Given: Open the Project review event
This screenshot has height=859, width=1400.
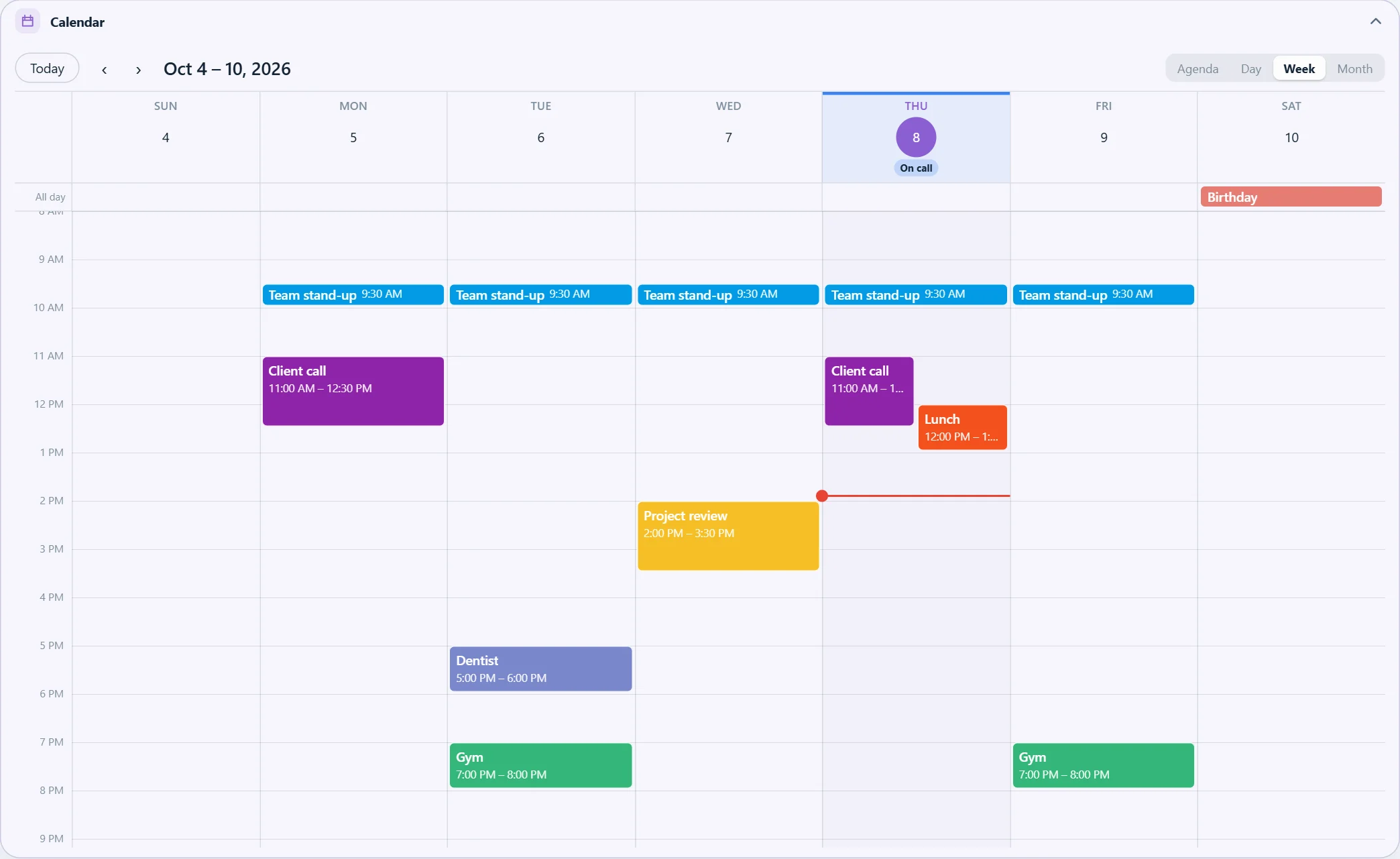Looking at the screenshot, I should tap(728, 536).
